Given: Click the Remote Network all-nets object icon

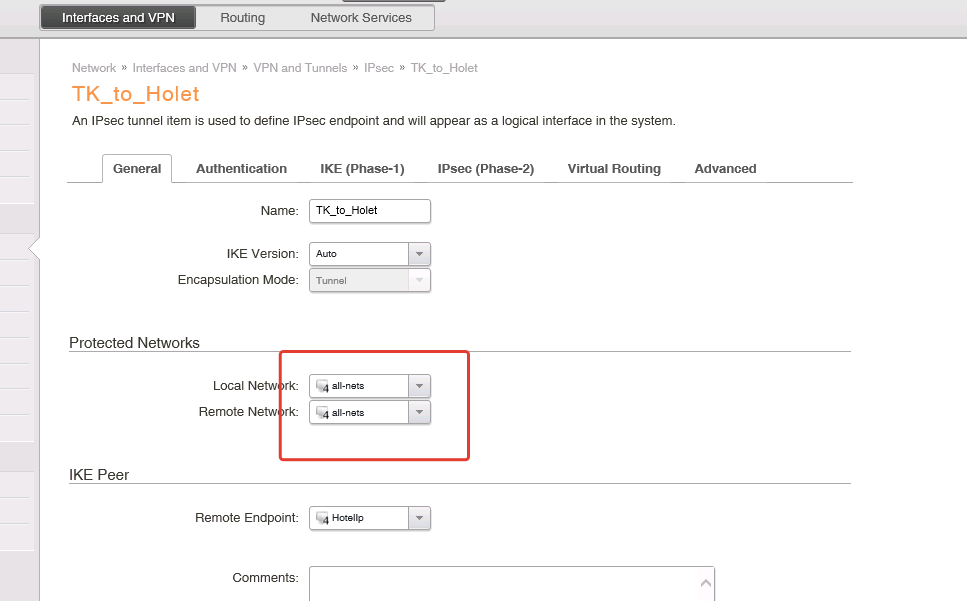Looking at the screenshot, I should [322, 413].
